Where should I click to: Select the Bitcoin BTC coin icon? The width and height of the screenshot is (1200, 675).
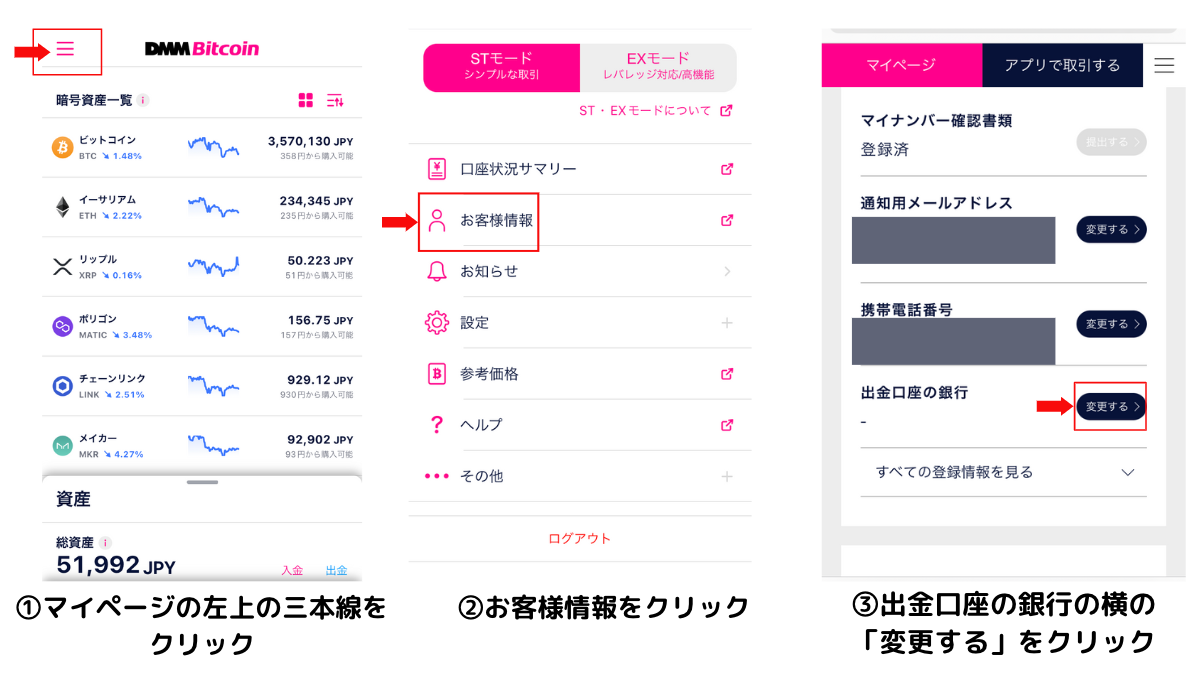63,148
